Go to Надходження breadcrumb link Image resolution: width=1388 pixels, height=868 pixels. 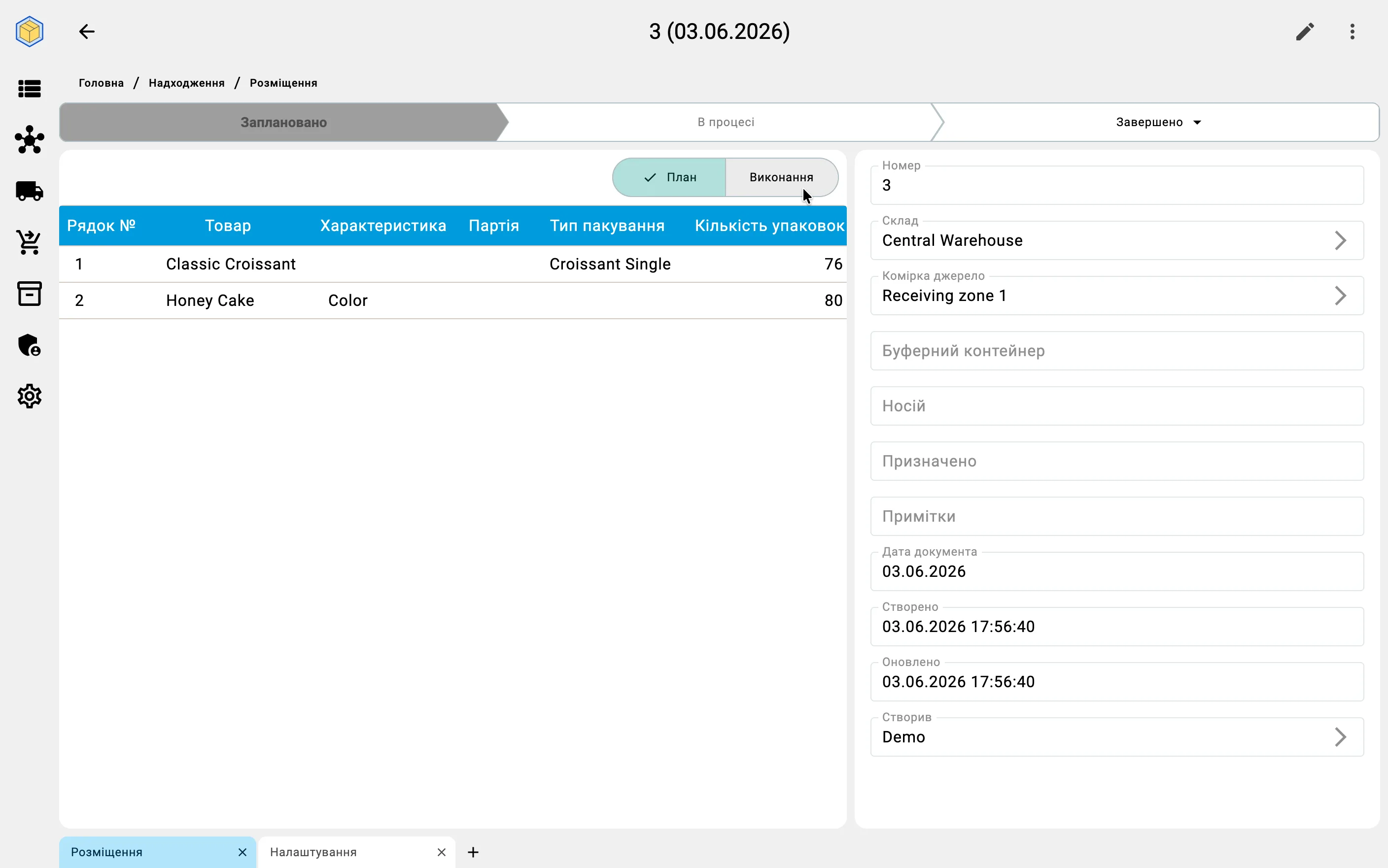(187, 83)
